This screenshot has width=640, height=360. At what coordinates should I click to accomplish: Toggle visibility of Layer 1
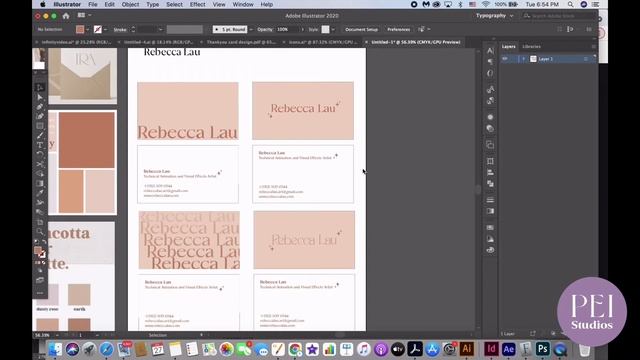coord(505,59)
